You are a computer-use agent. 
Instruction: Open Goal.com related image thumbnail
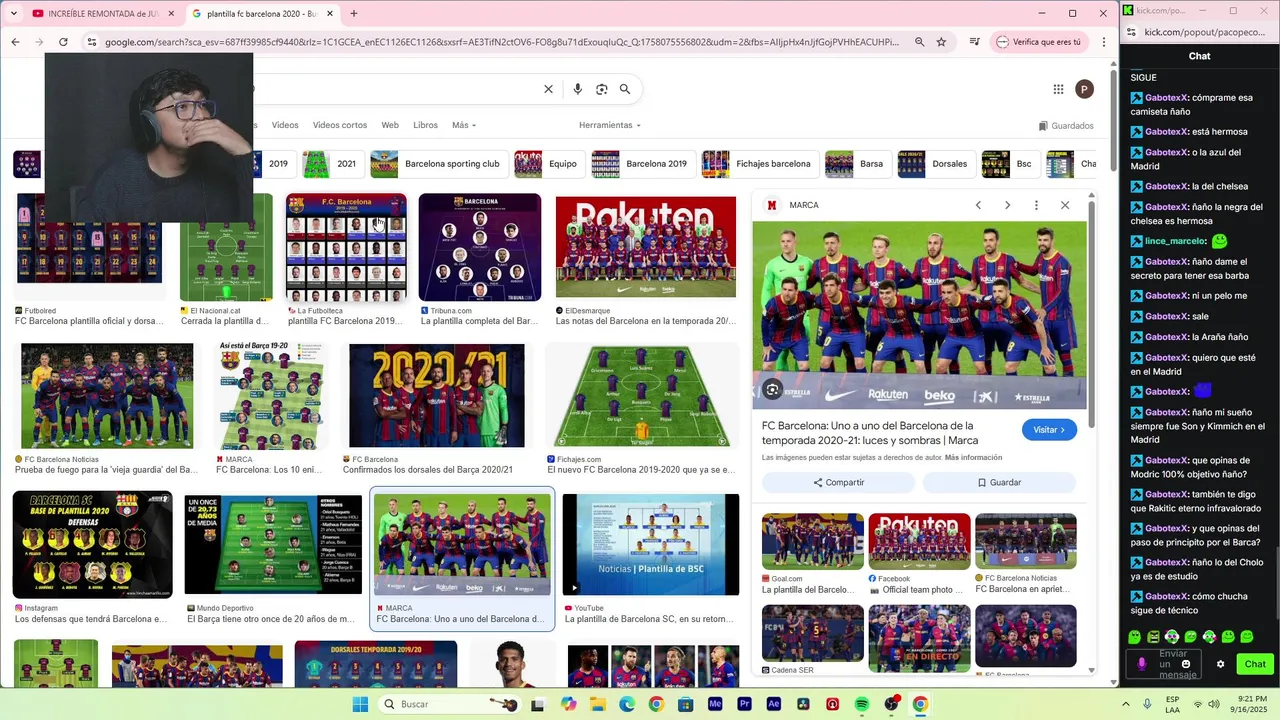click(x=813, y=541)
